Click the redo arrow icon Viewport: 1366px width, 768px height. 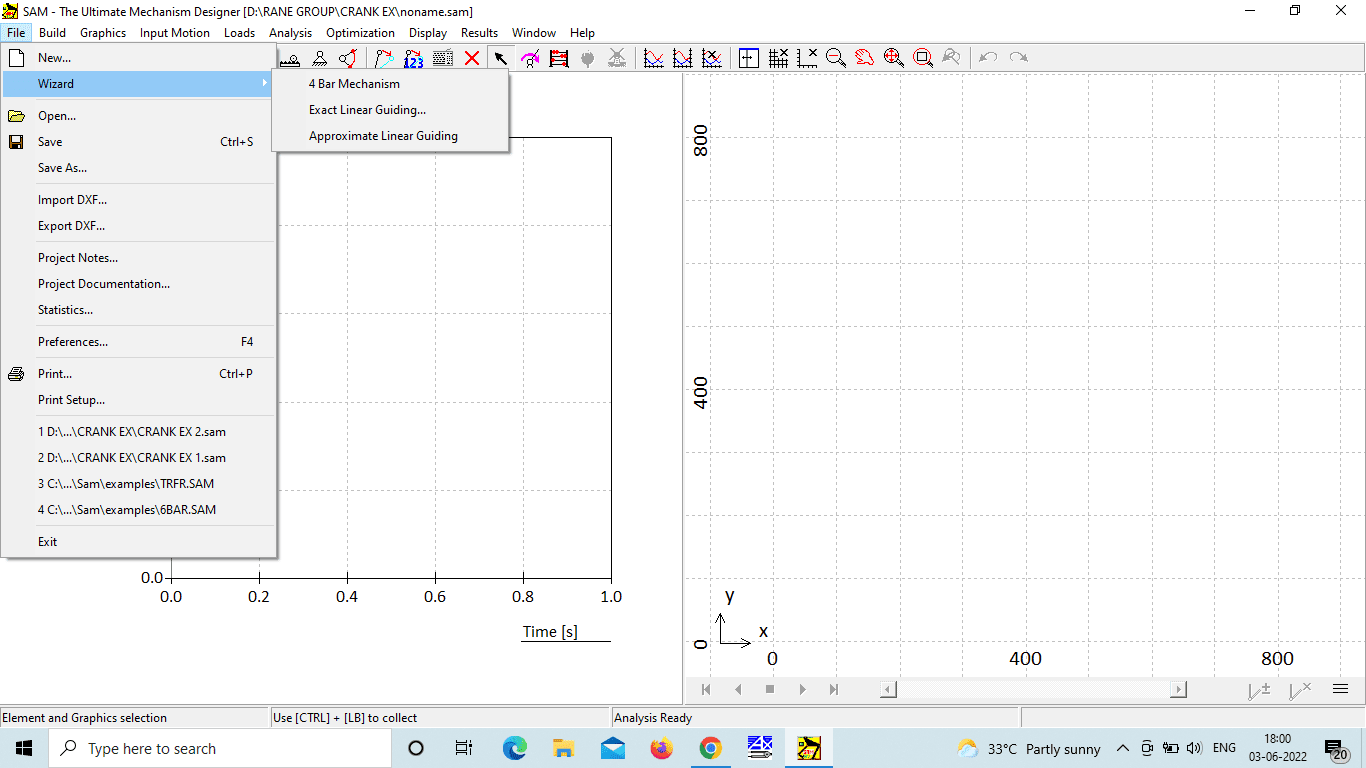click(1018, 58)
